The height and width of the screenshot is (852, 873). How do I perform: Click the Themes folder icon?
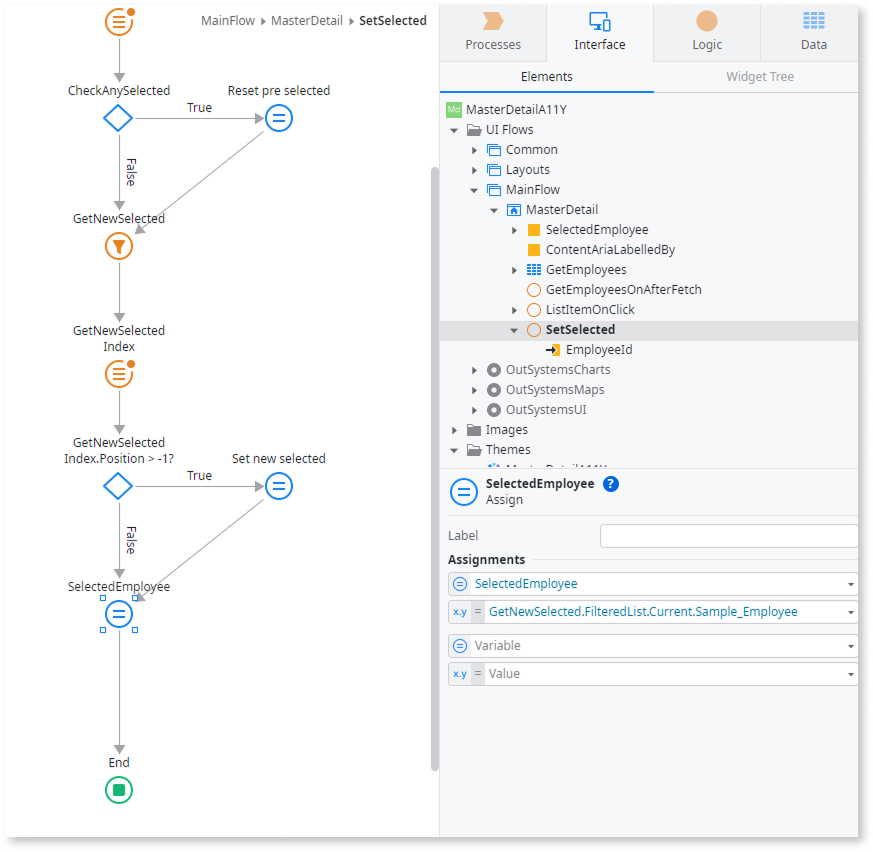[x=474, y=450]
